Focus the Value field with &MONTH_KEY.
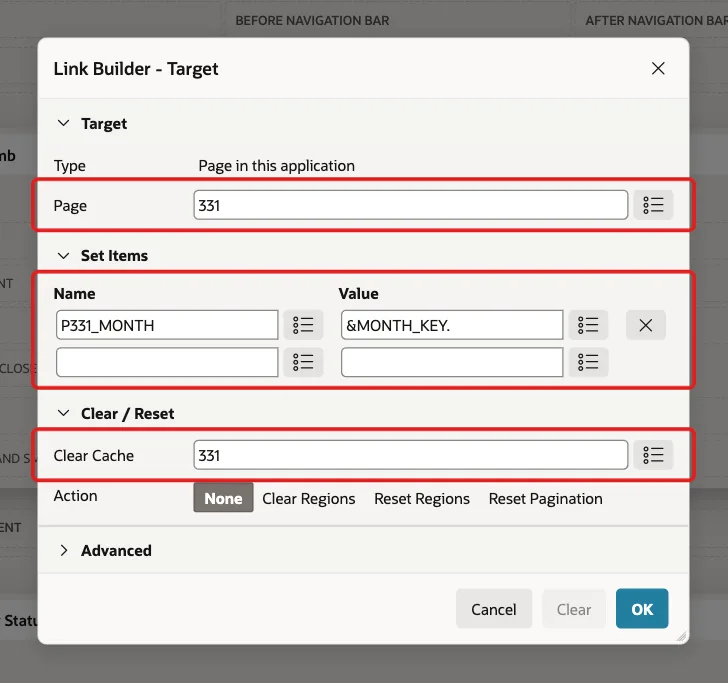Image resolution: width=728 pixels, height=683 pixels. [x=452, y=325]
